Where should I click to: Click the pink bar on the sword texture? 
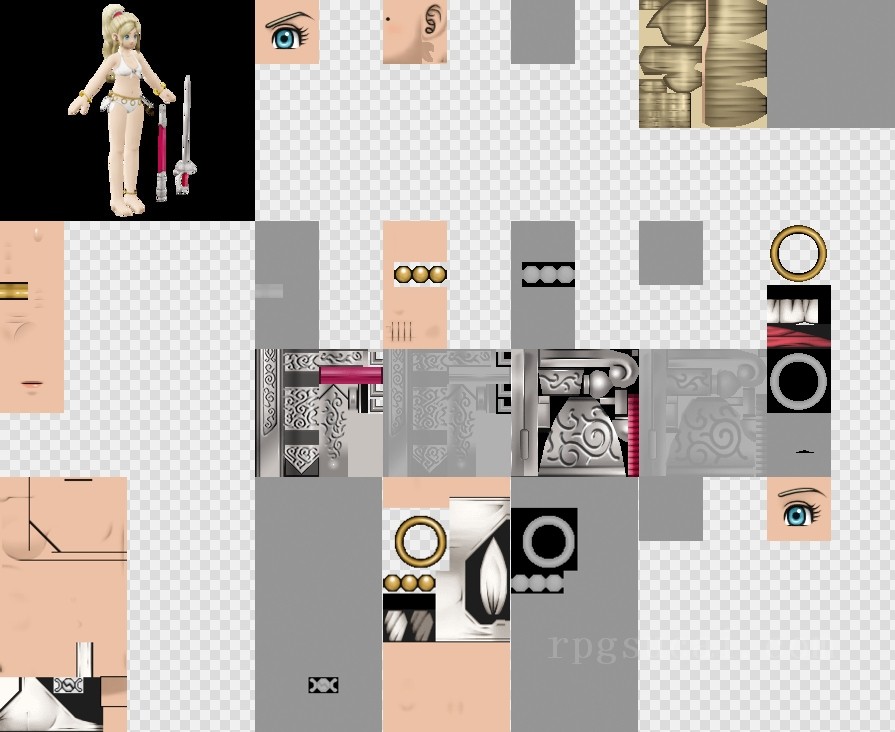350,375
